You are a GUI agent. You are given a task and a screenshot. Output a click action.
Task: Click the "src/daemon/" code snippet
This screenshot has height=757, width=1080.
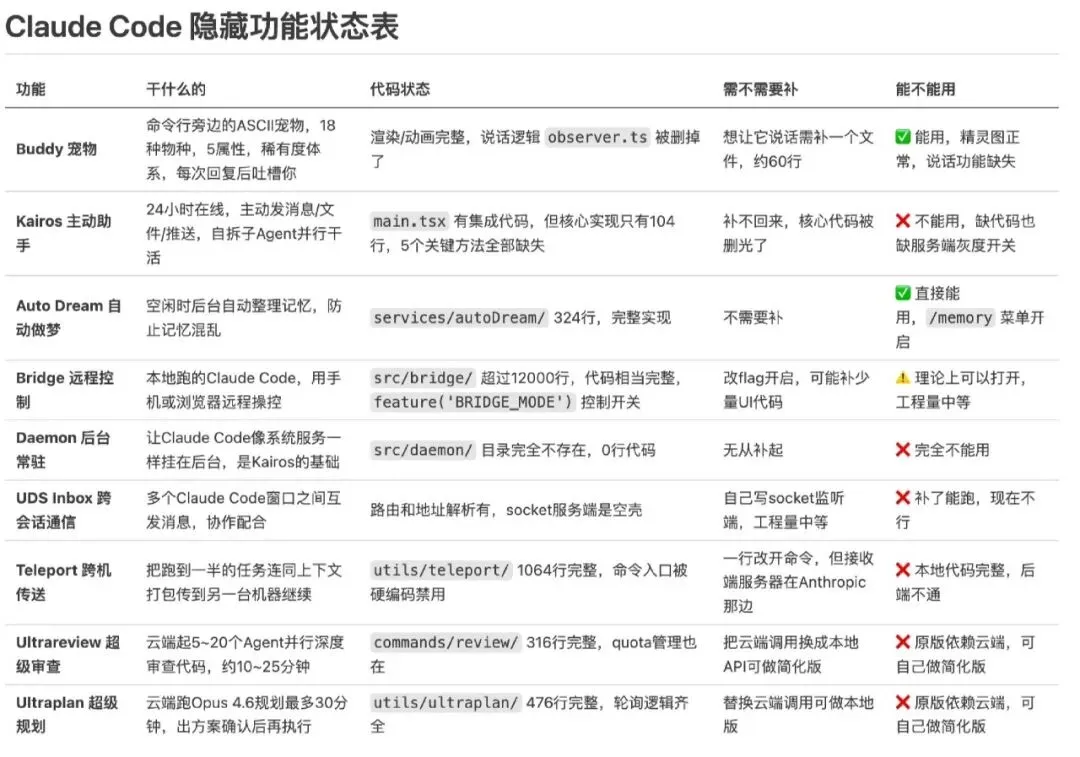coord(423,450)
